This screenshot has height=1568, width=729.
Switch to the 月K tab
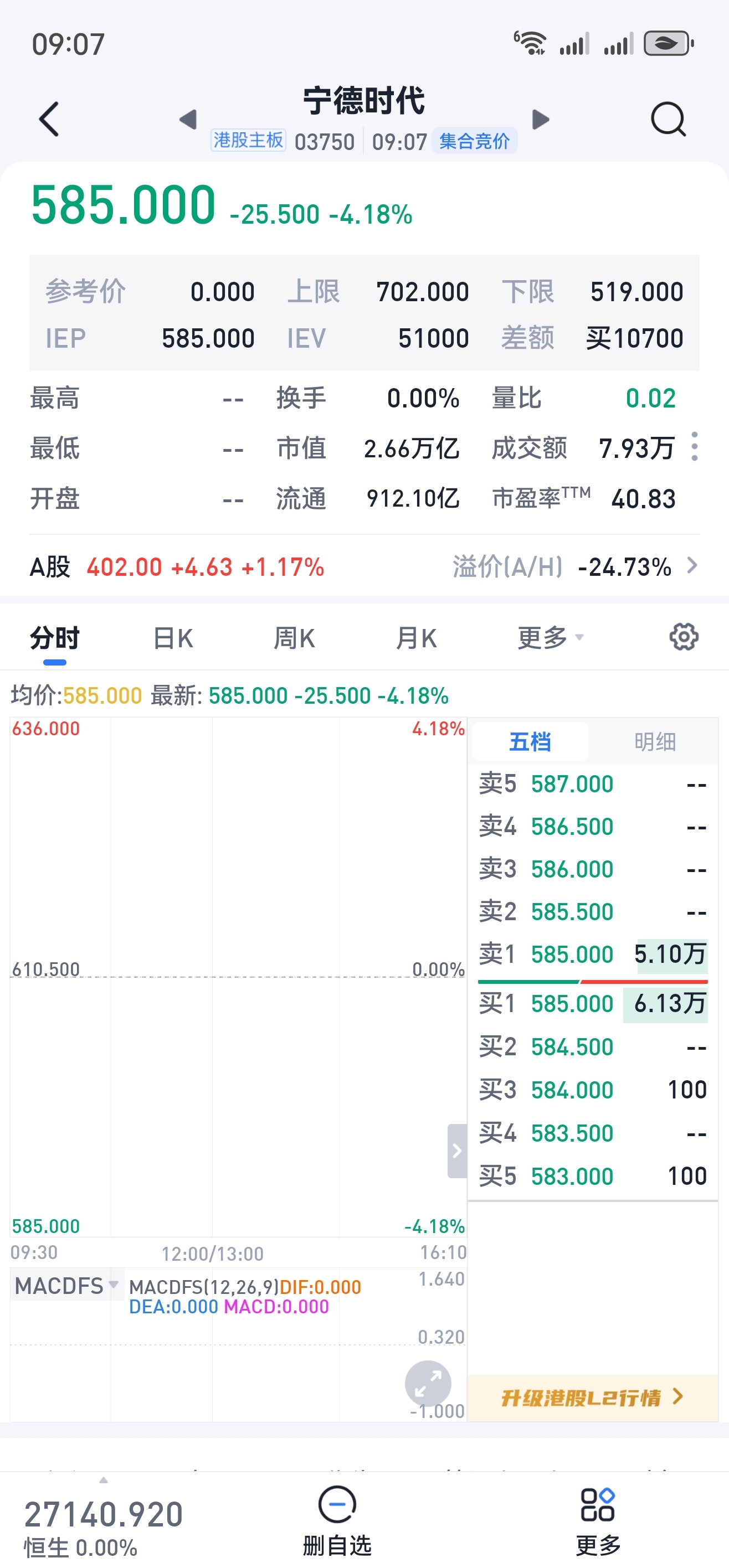416,638
